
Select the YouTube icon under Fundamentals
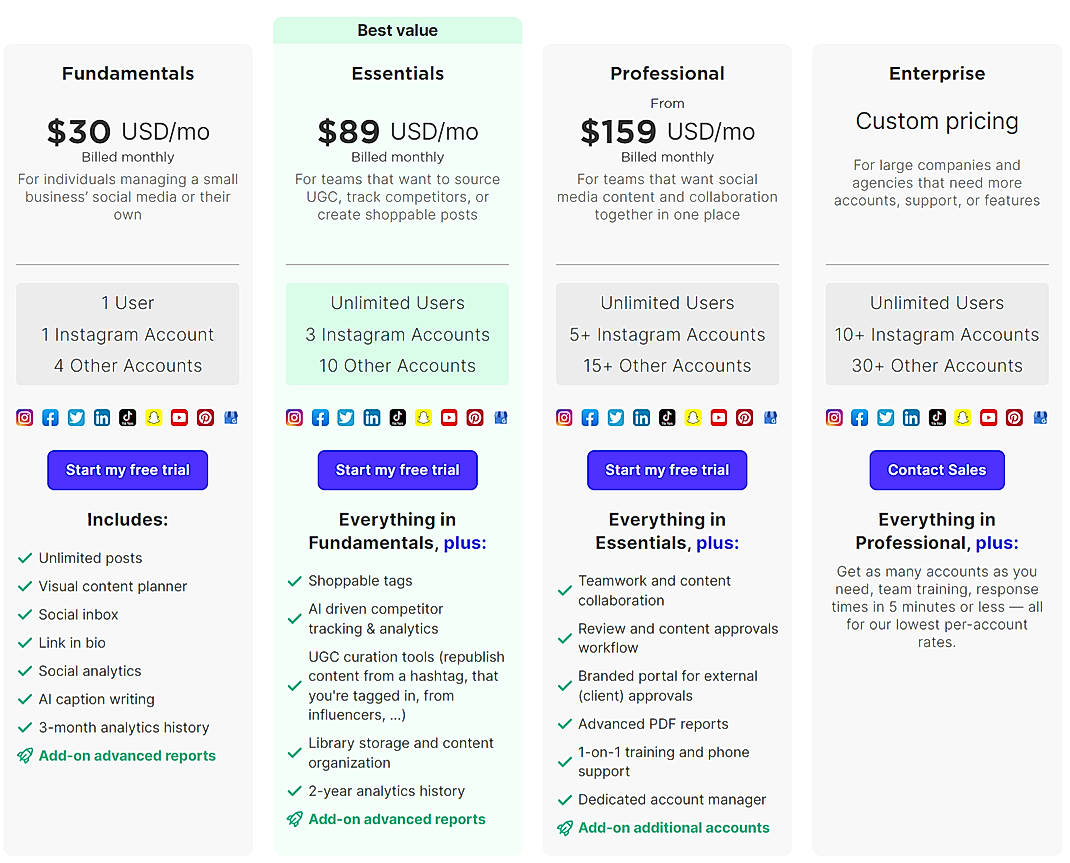[x=179, y=417]
